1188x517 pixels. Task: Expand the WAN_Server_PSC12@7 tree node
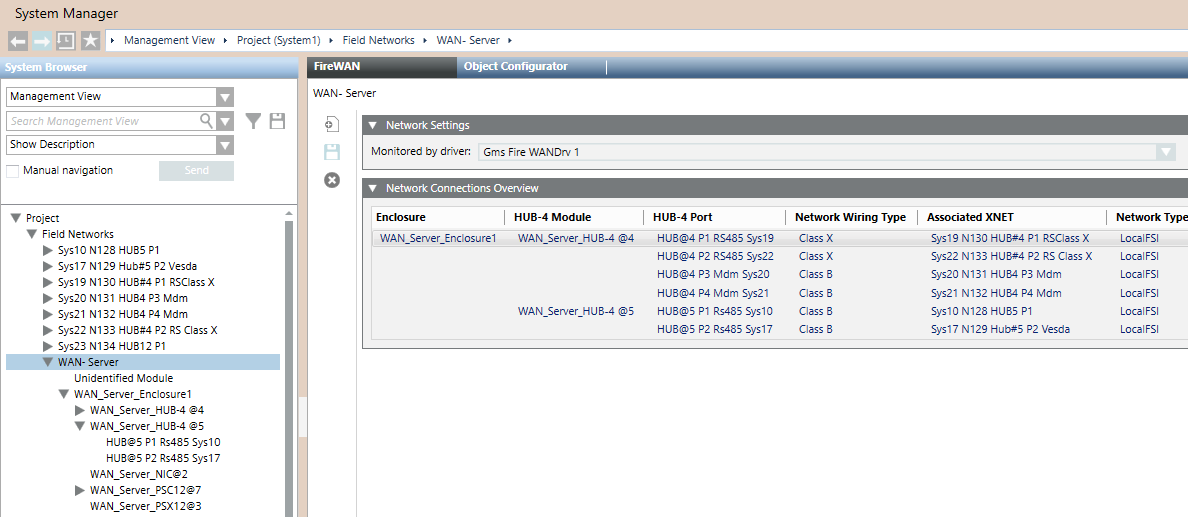81,490
